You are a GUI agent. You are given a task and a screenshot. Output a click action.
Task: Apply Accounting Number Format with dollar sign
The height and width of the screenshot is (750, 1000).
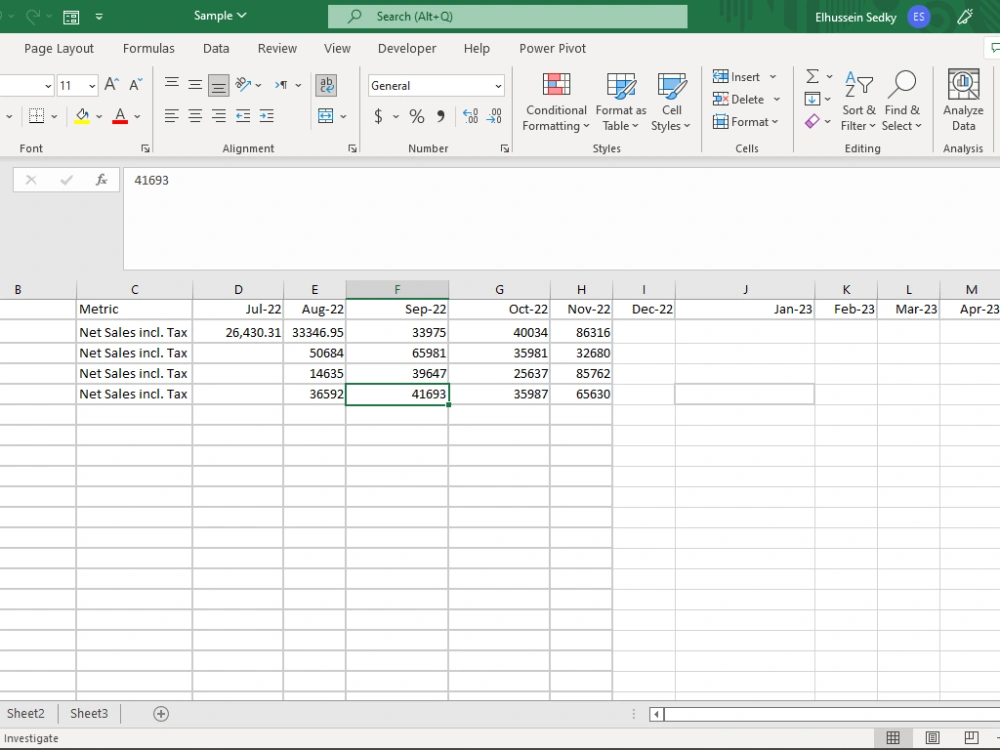click(379, 117)
